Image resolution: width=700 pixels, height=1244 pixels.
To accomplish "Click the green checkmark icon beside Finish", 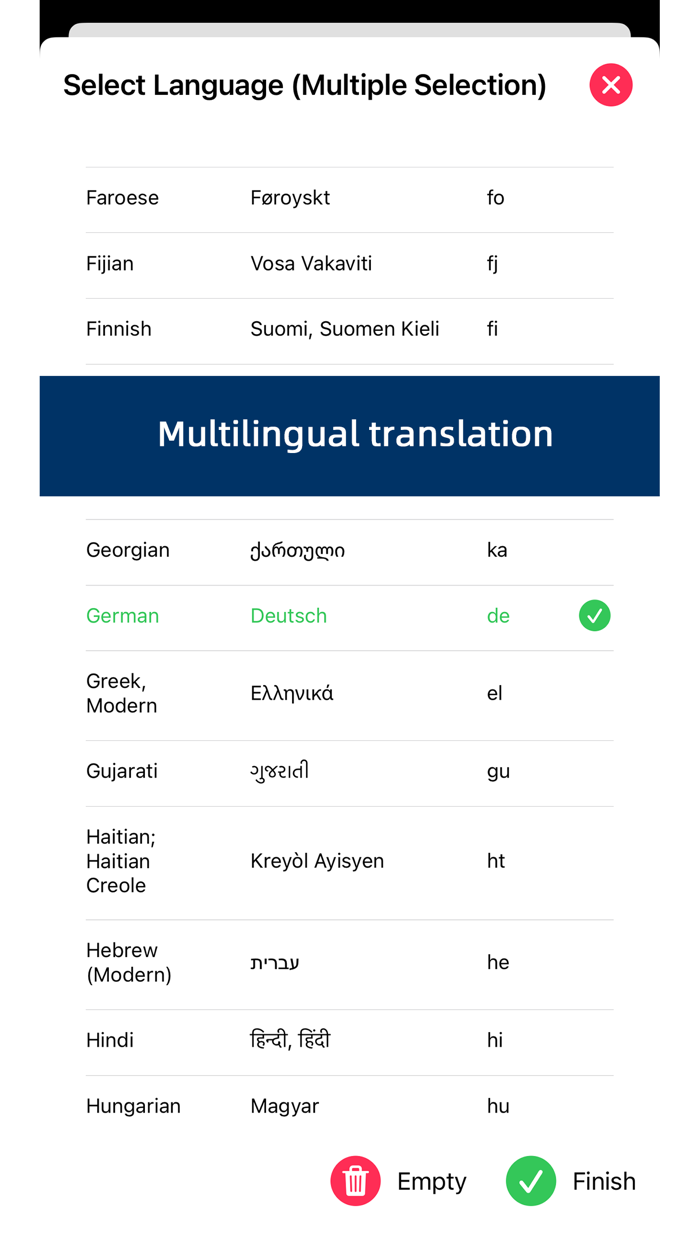I will (x=531, y=1181).
